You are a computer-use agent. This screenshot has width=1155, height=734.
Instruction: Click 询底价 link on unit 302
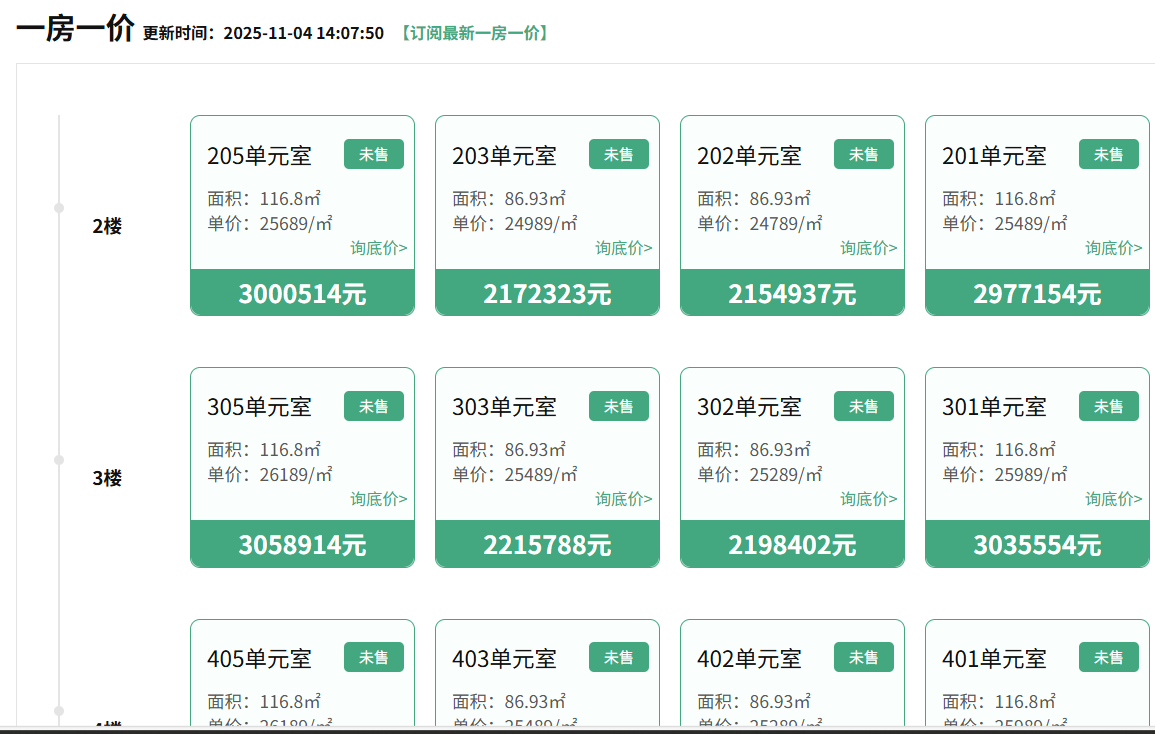[869, 499]
